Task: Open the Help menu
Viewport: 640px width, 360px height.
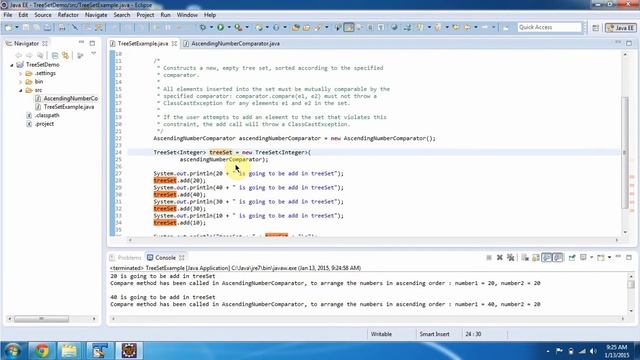Action: click(x=210, y=15)
